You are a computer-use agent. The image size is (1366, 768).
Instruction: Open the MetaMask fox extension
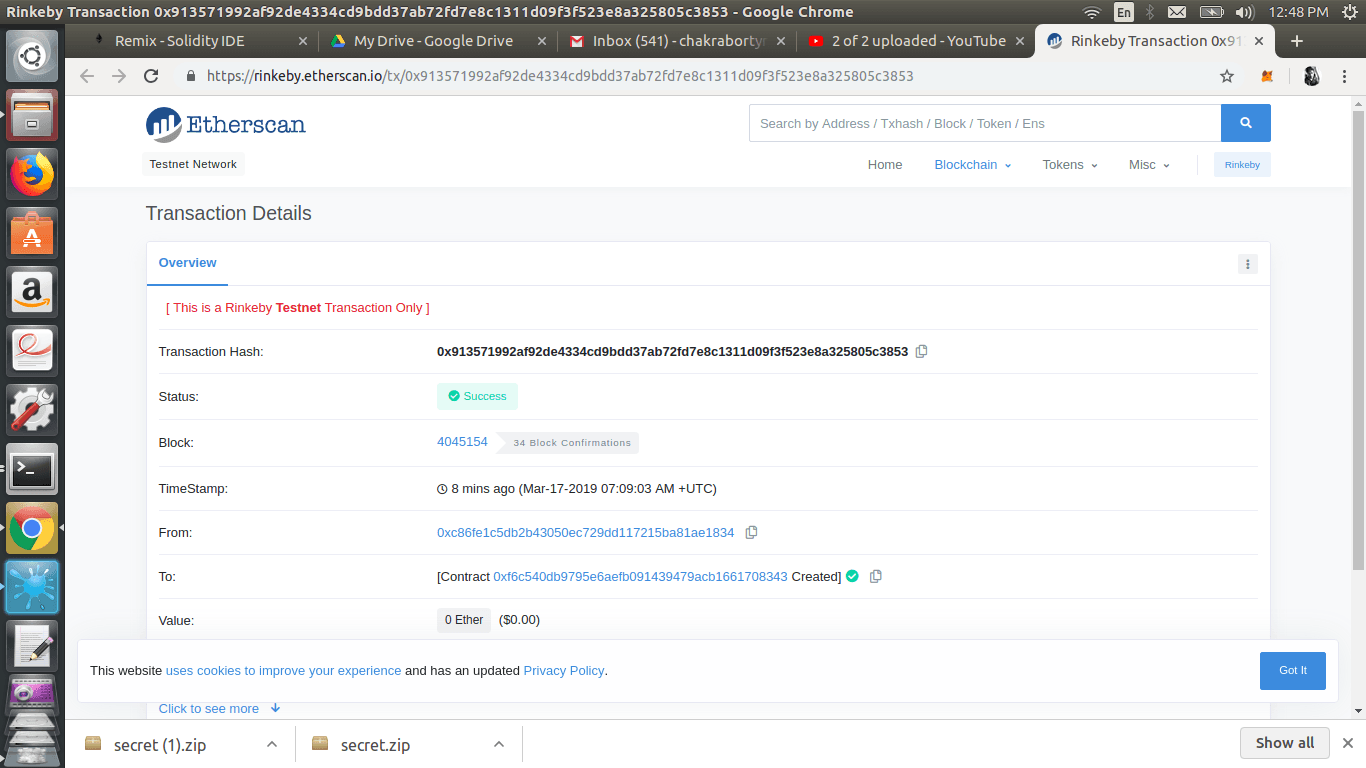pyautogui.click(x=1266, y=76)
